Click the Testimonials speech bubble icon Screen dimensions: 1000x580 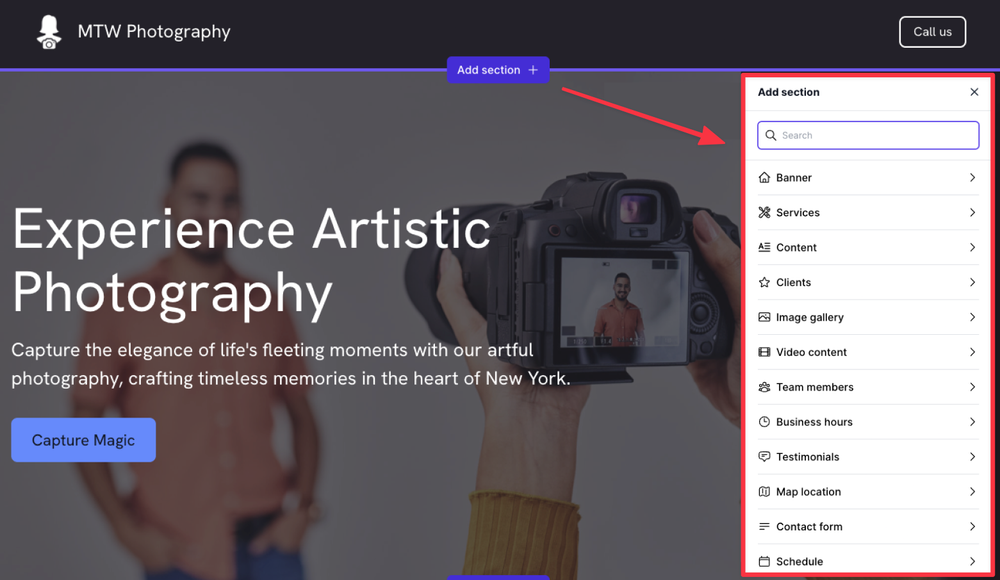[x=766, y=456]
